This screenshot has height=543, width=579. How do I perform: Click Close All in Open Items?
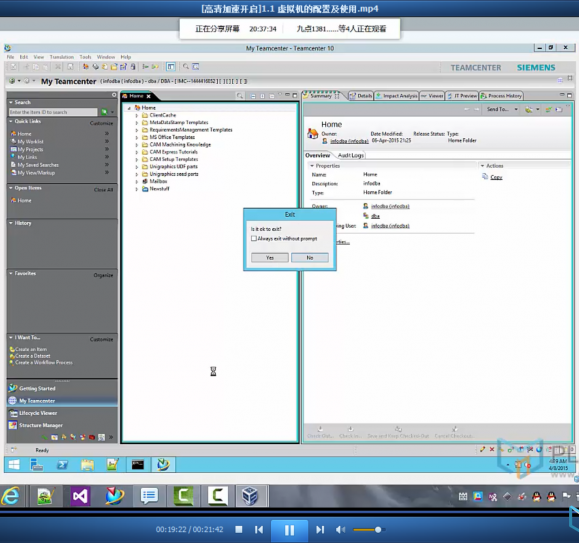103,190
